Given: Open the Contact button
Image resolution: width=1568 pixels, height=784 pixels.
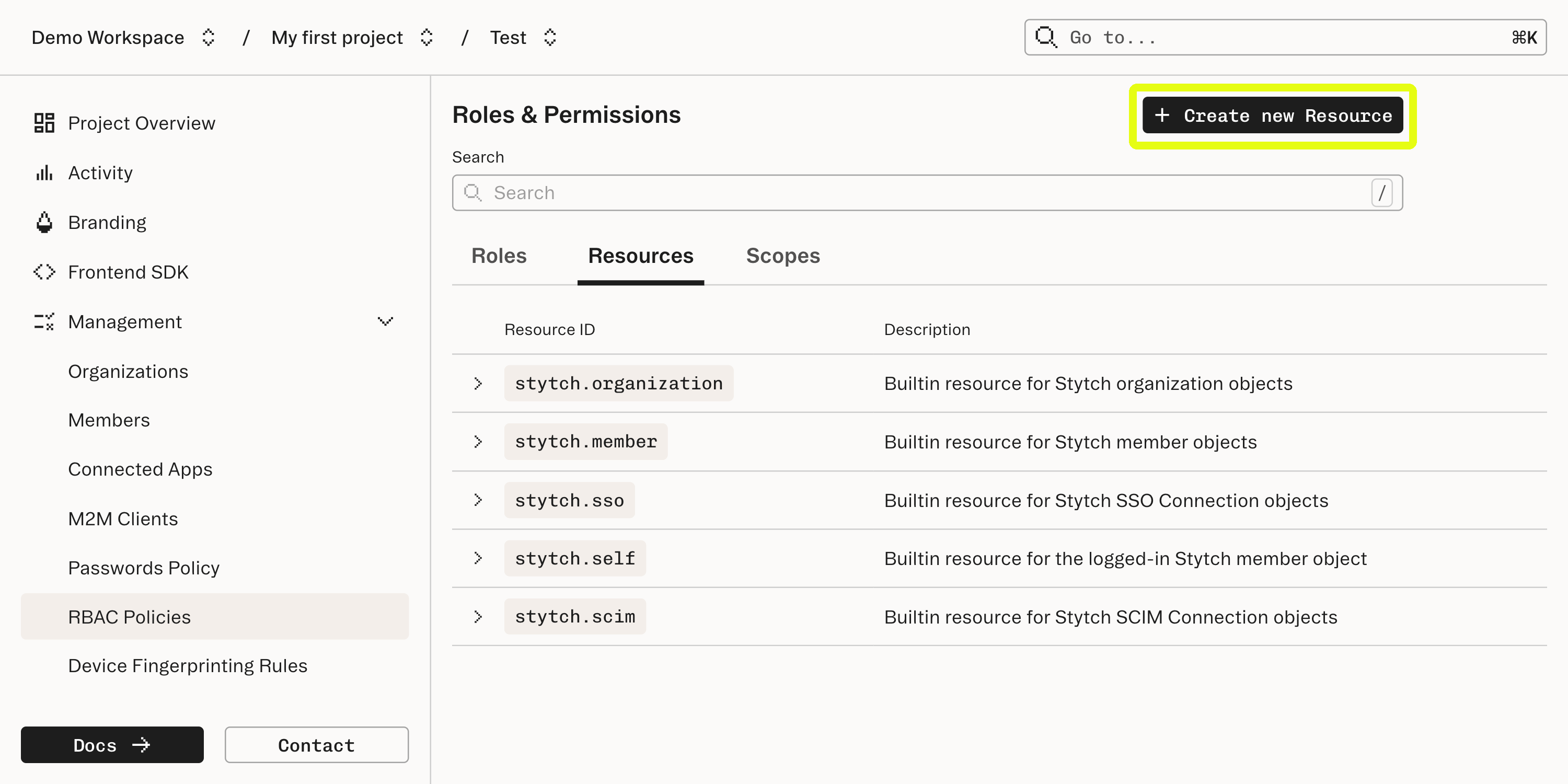Looking at the screenshot, I should coord(316,744).
